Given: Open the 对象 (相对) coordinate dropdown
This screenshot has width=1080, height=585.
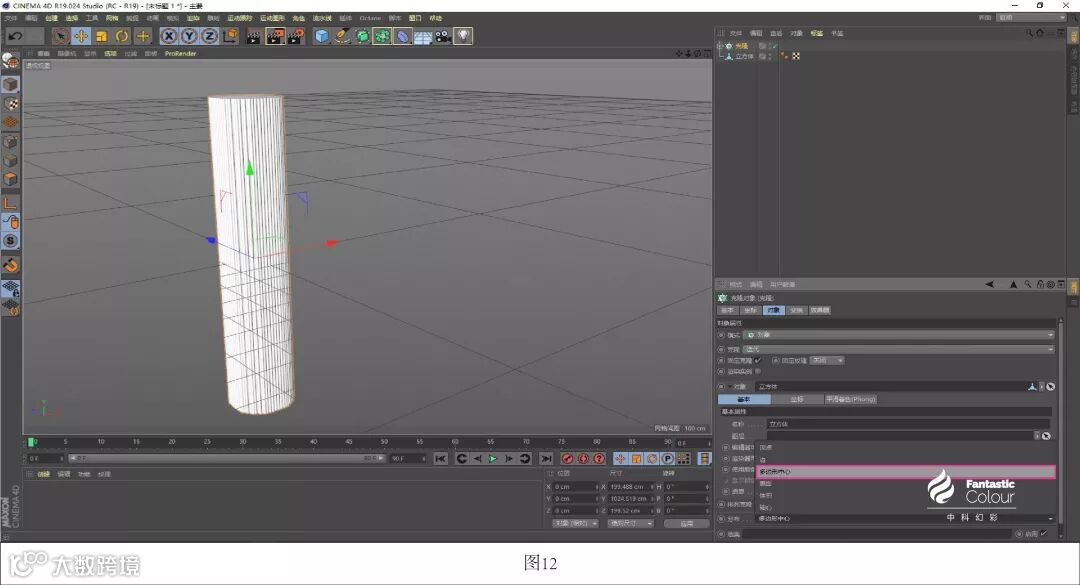Looking at the screenshot, I should click(575, 523).
